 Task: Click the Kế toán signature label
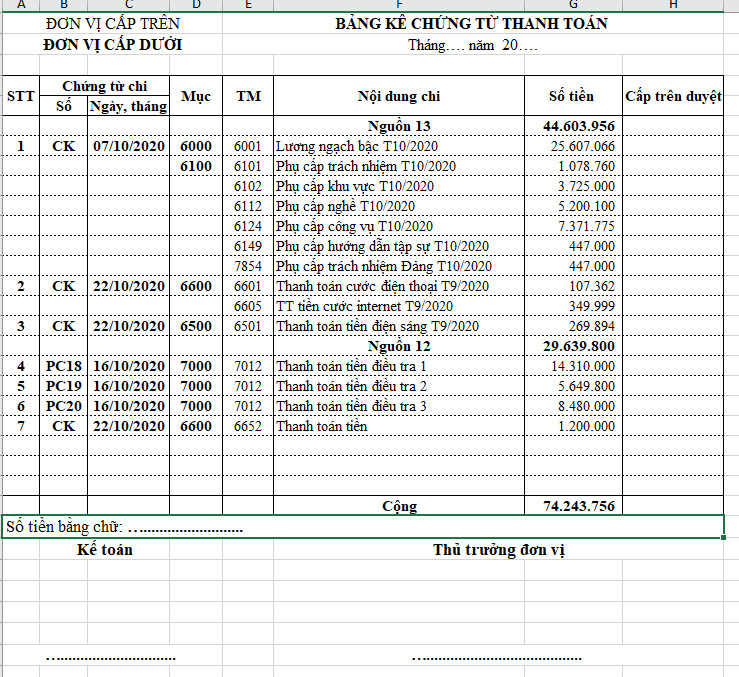[105, 549]
